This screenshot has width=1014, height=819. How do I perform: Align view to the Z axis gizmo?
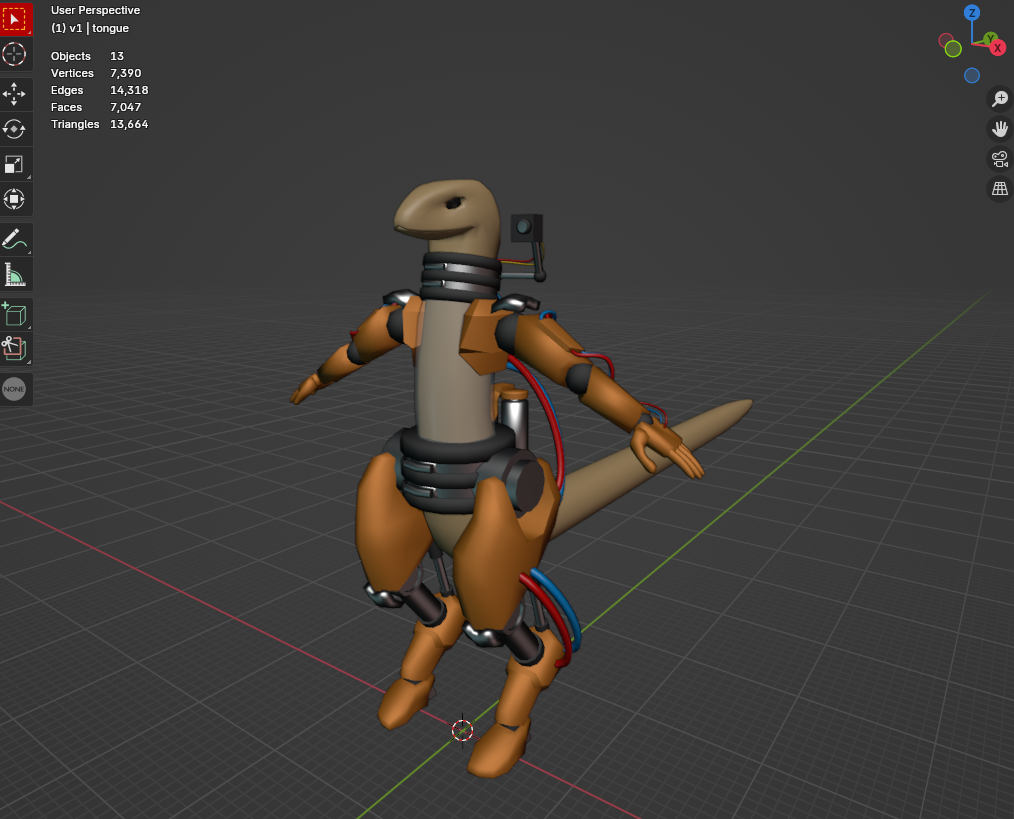click(x=972, y=12)
